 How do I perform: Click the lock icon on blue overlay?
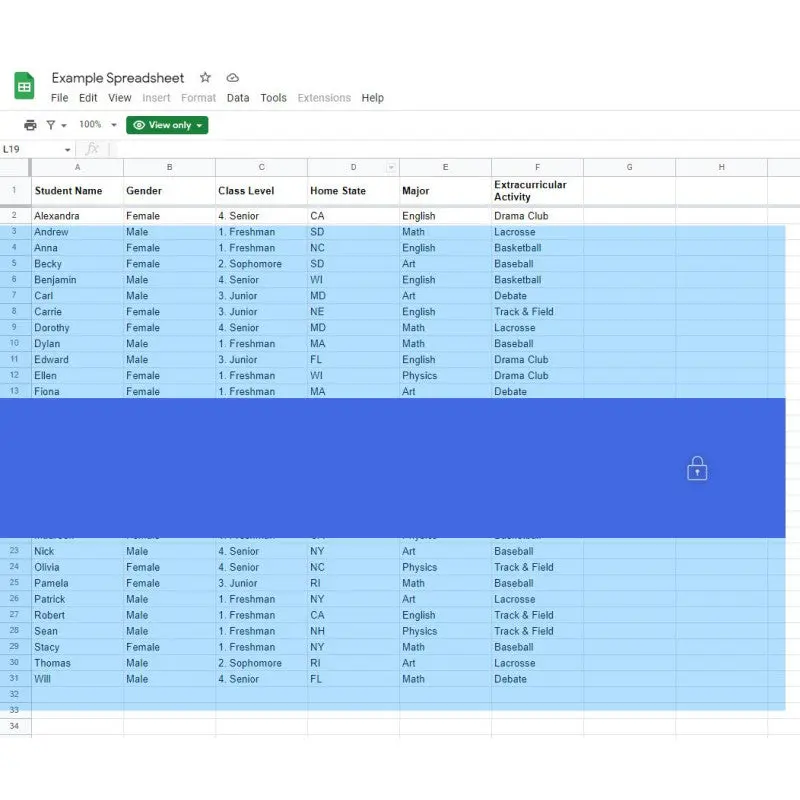coord(697,468)
